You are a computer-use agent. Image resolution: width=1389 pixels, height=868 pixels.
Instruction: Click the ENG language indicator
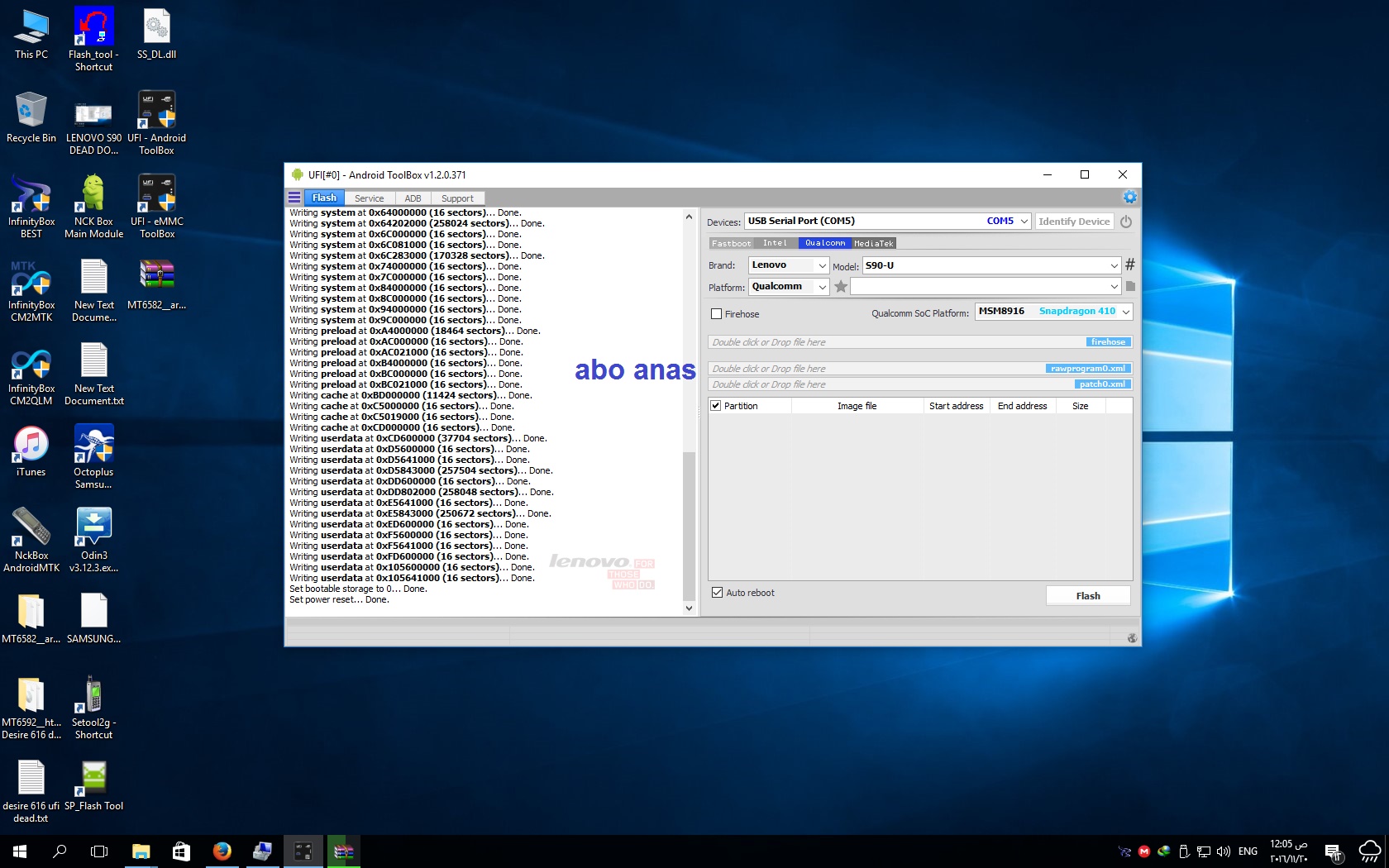[1248, 851]
